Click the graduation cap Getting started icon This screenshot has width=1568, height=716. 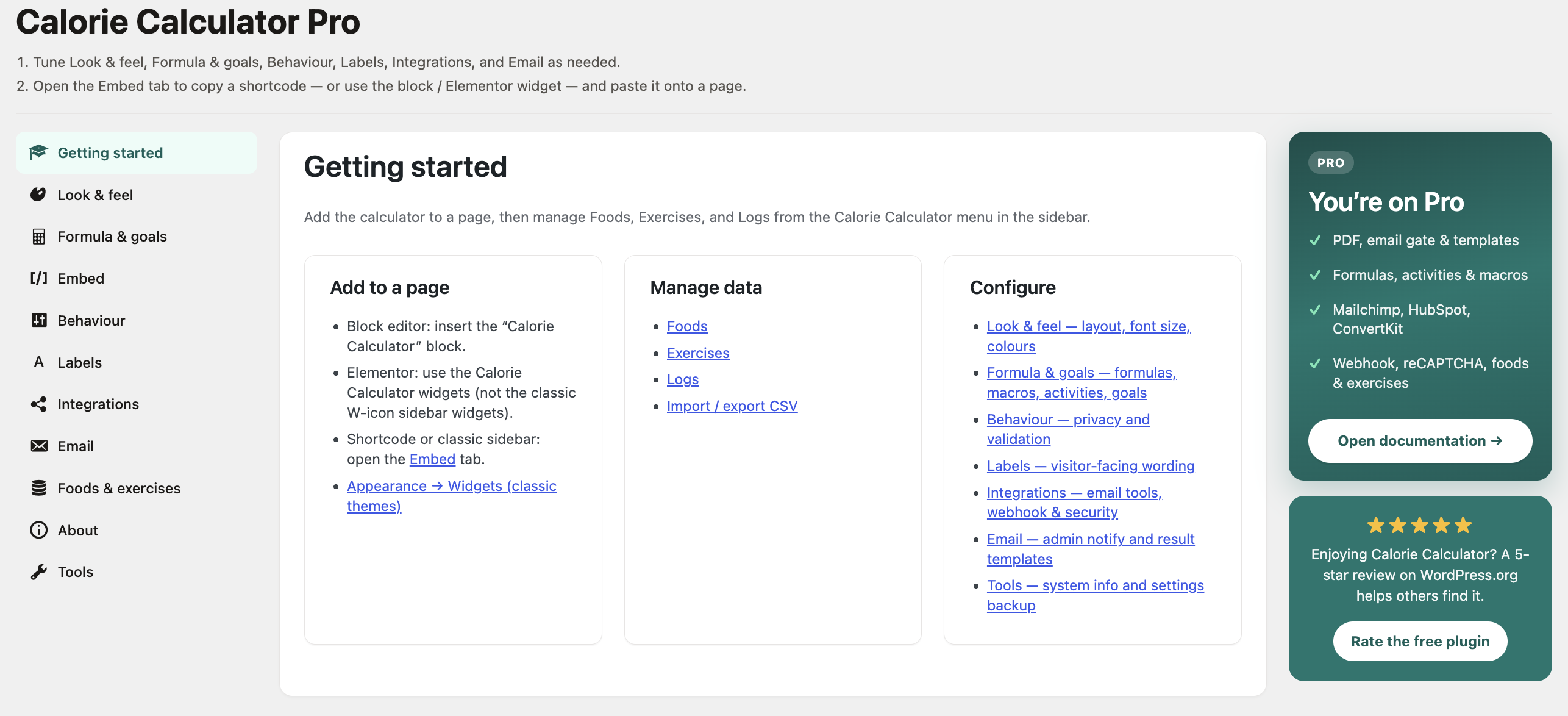click(38, 152)
